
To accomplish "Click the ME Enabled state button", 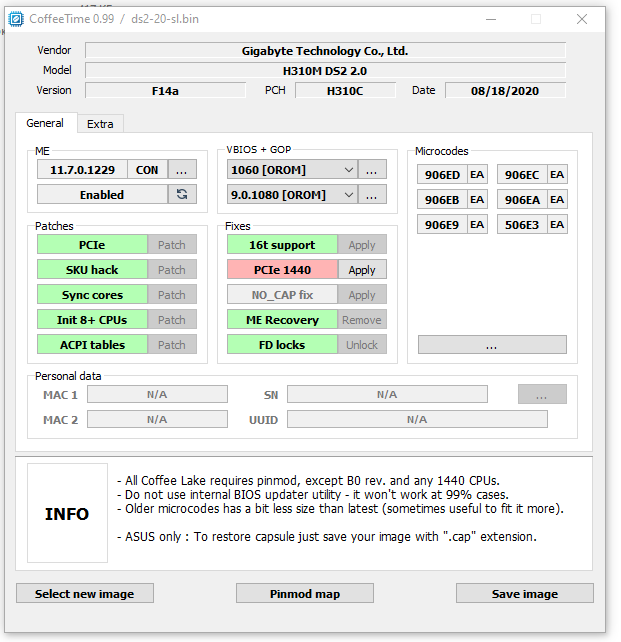I will coord(102,194).
